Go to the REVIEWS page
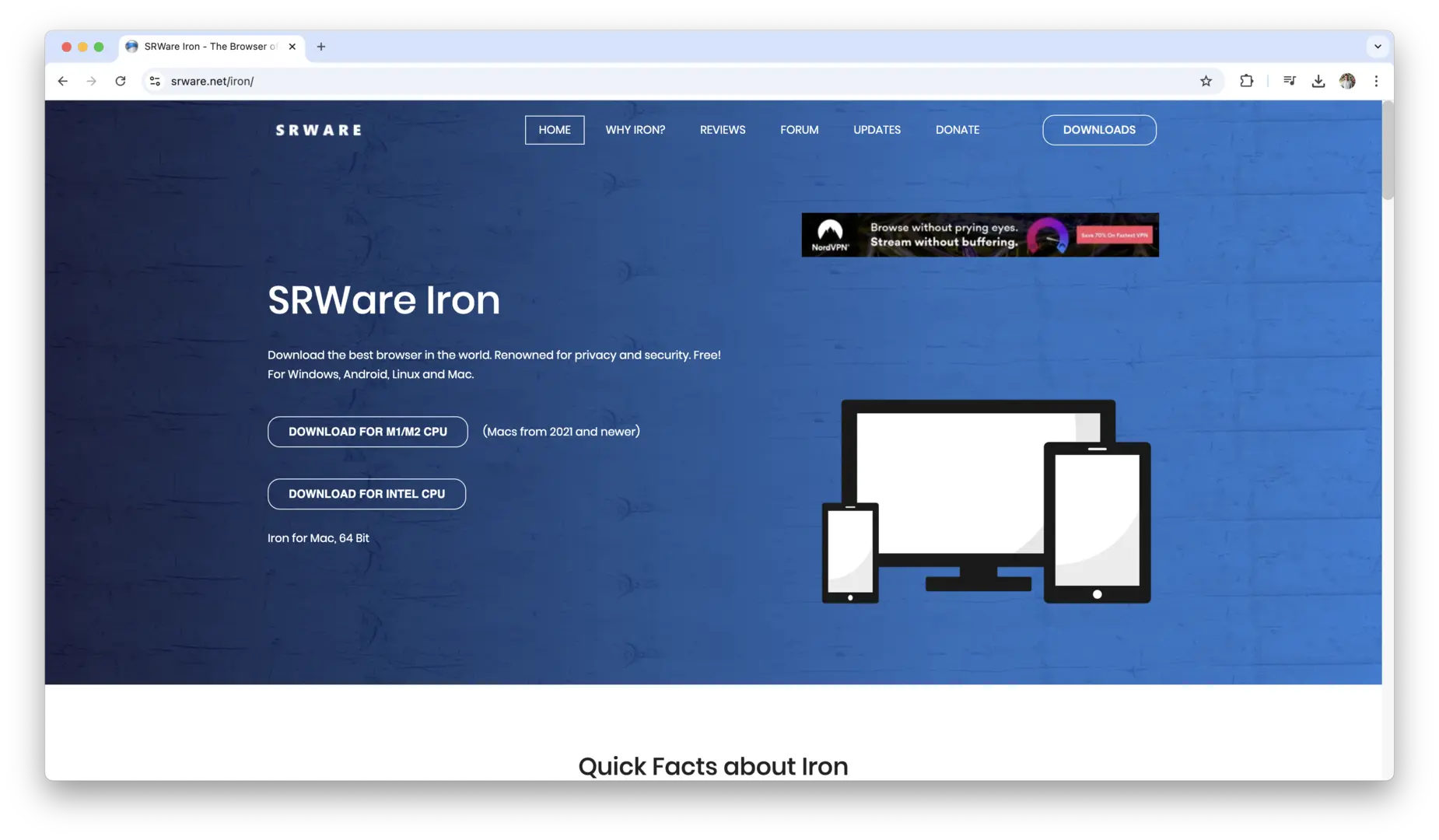The height and width of the screenshot is (840, 1439). point(723,130)
